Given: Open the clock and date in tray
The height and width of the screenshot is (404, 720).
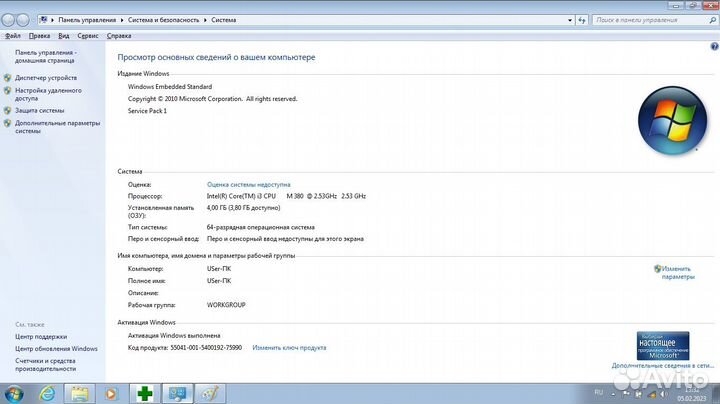Looking at the screenshot, I should pos(692,394).
